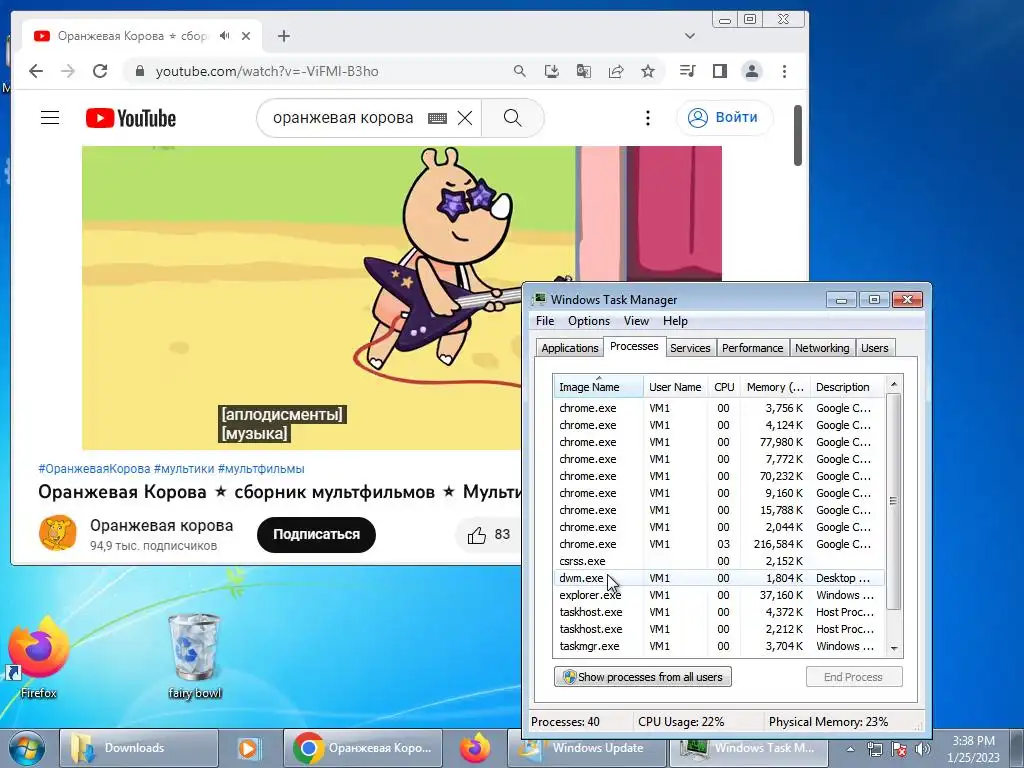
Task: Click Show processes from all users
Action: (x=643, y=677)
